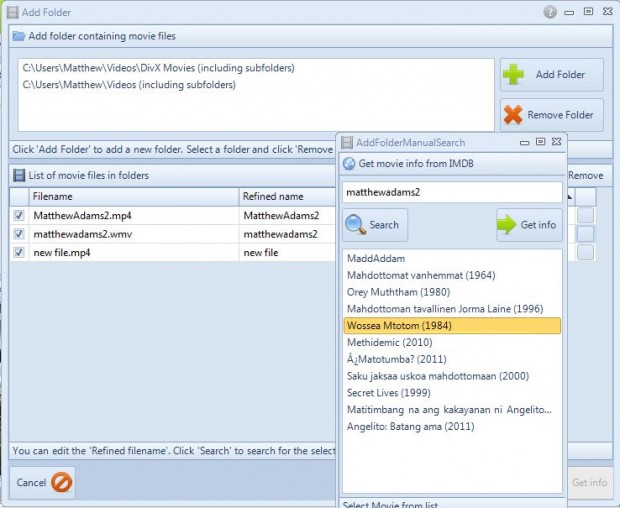Viewport: 620px width, 508px height.
Task: Deselect the 'new file.mp4' checkbox
Action: coord(19,253)
